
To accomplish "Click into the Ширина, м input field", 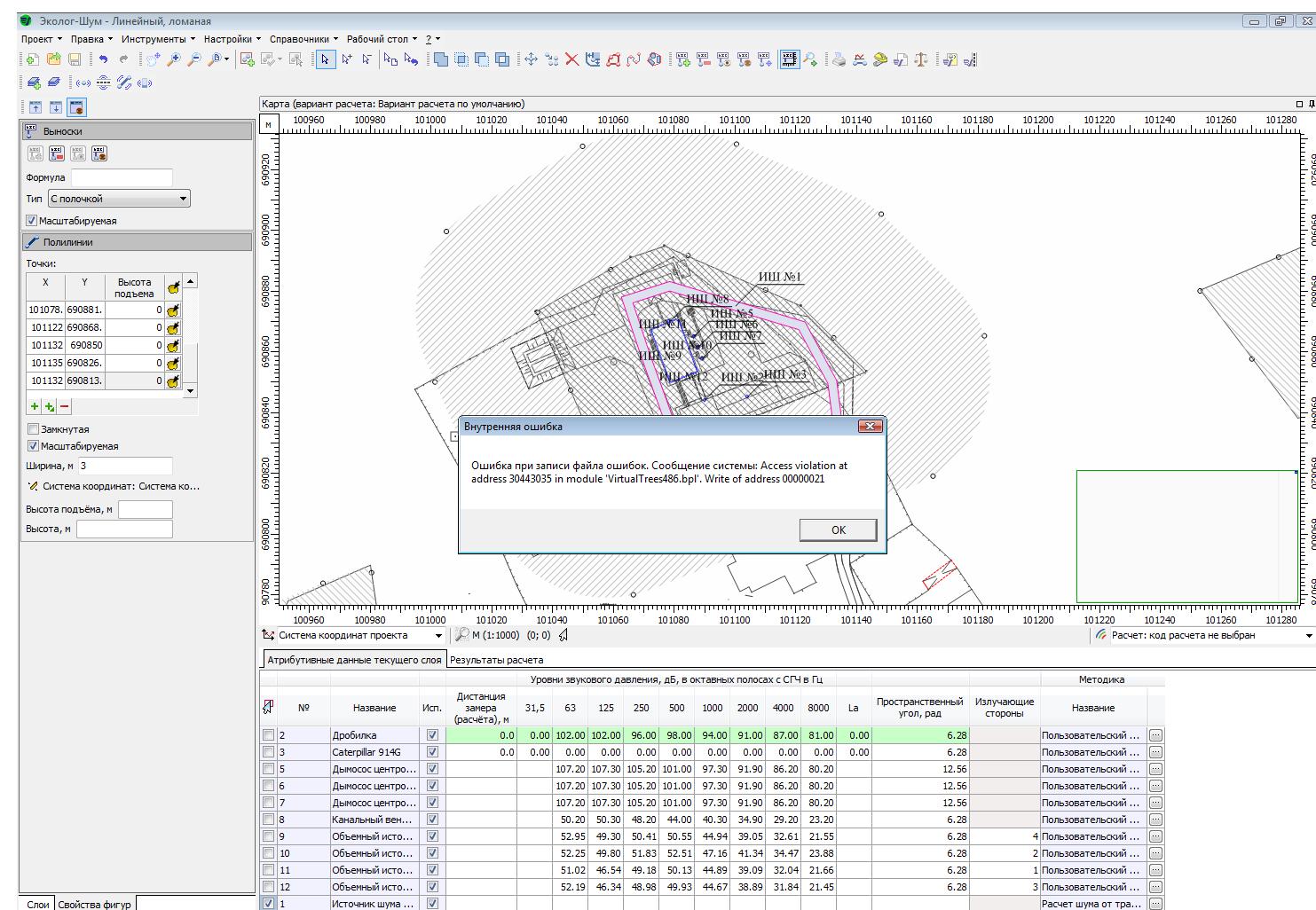I will [x=125, y=466].
